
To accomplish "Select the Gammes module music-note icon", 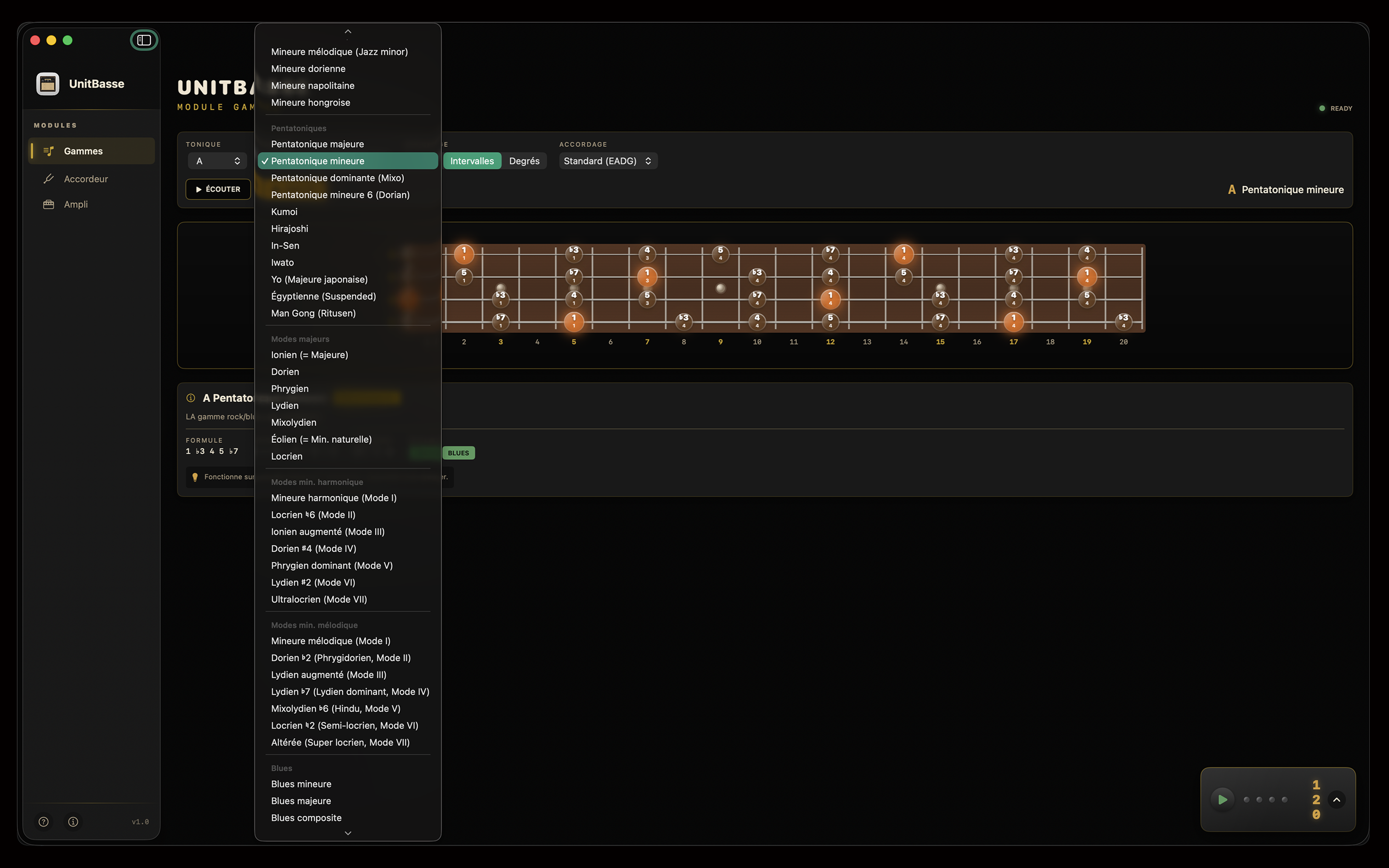I will coord(48,151).
